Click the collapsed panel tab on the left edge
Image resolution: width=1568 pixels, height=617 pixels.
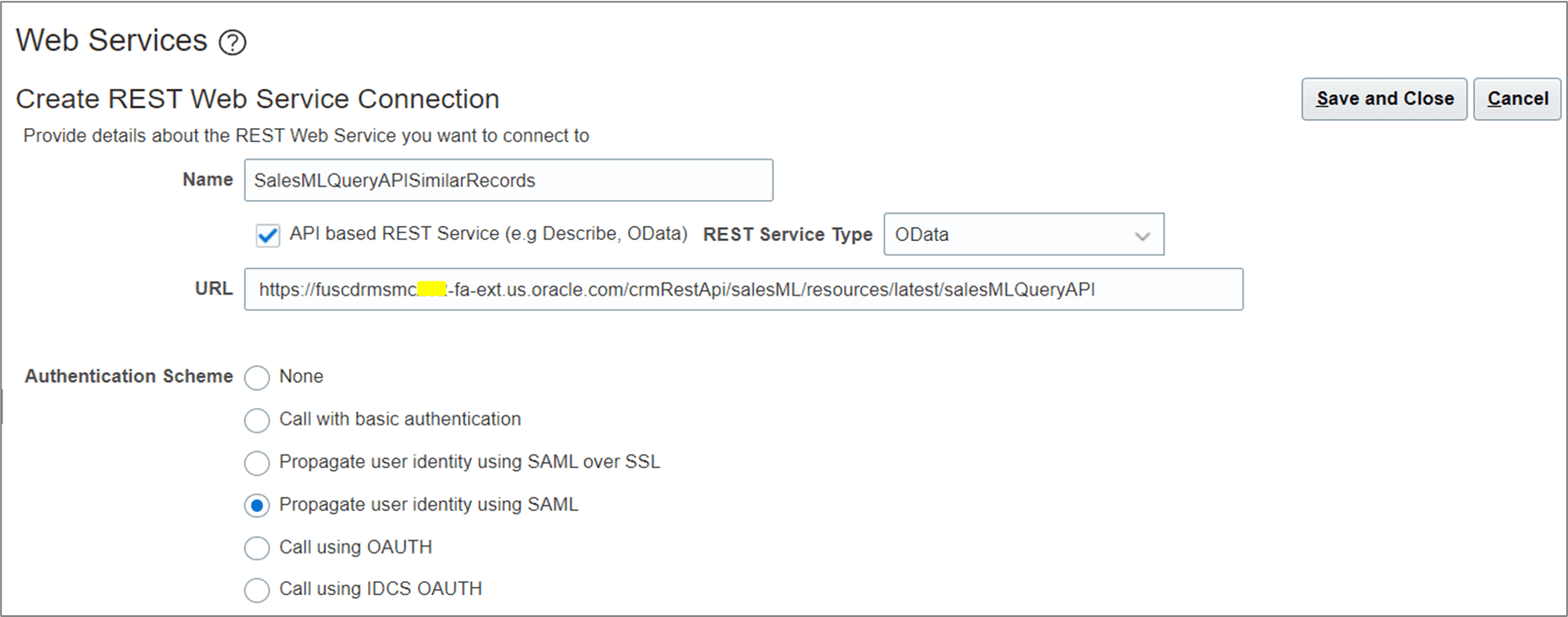point(3,404)
